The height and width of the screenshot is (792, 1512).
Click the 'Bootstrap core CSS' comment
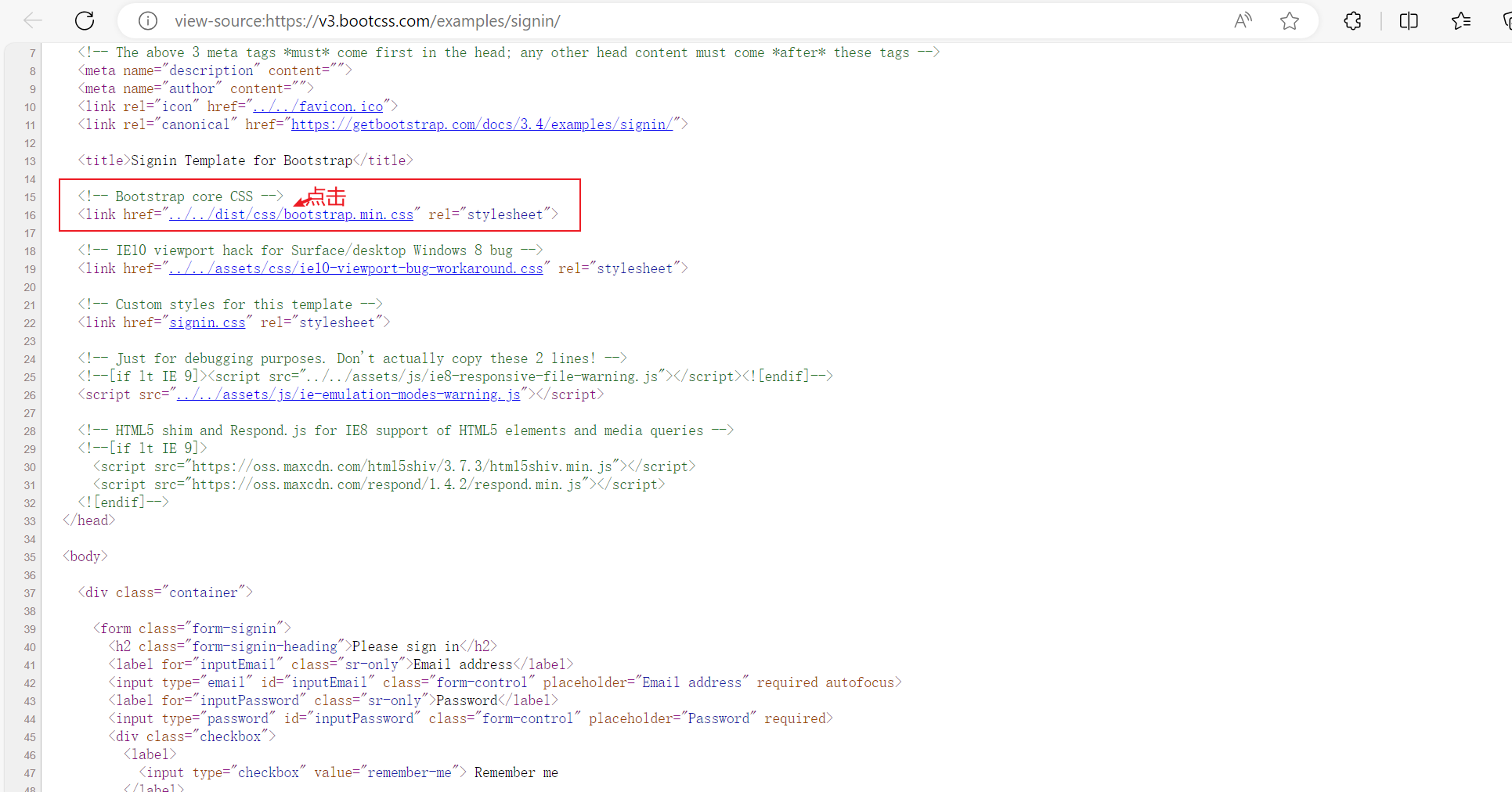point(180,196)
